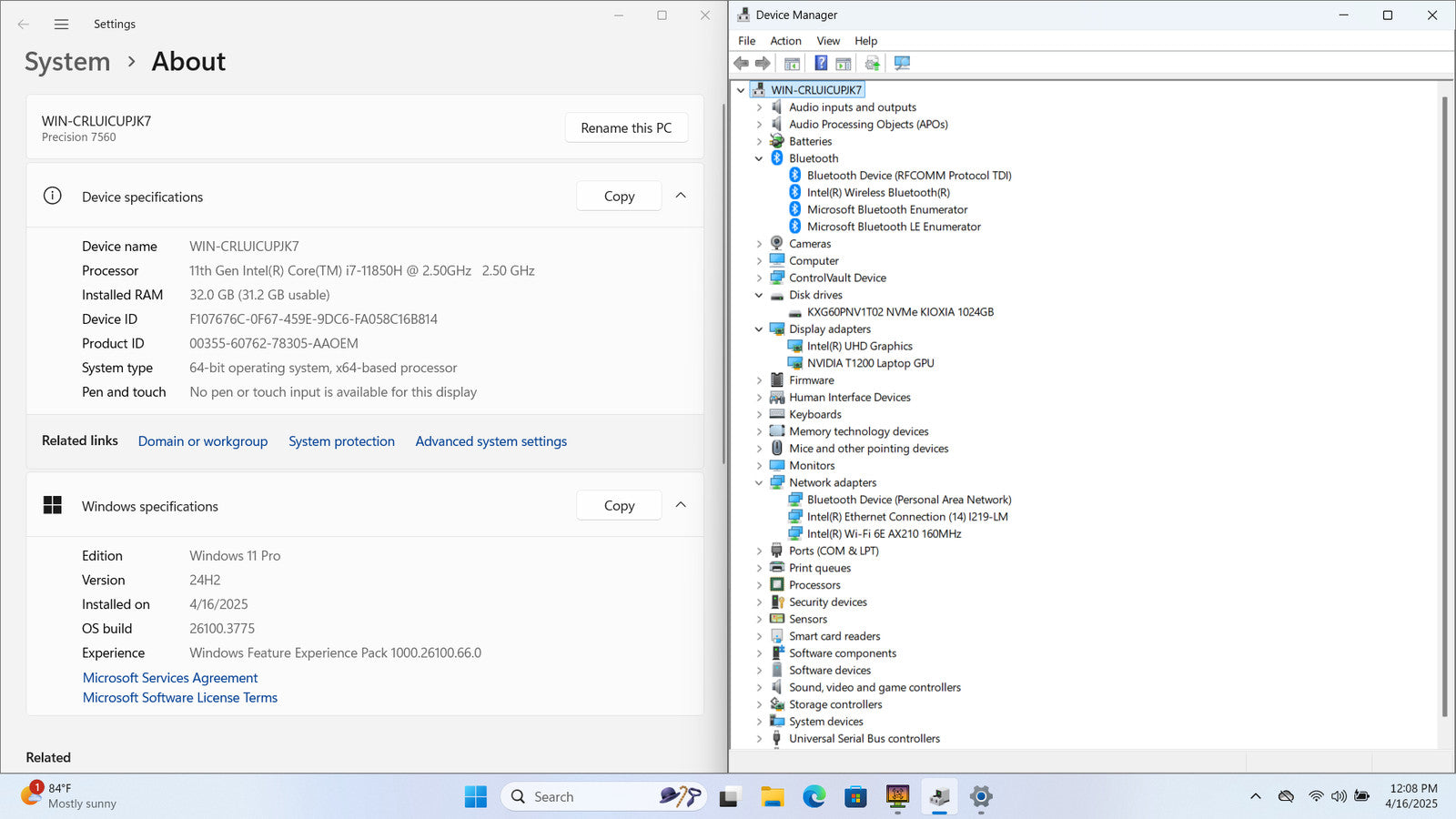Open System protection link
Screen dimensions: 1456x819
pyautogui.click(x=342, y=441)
